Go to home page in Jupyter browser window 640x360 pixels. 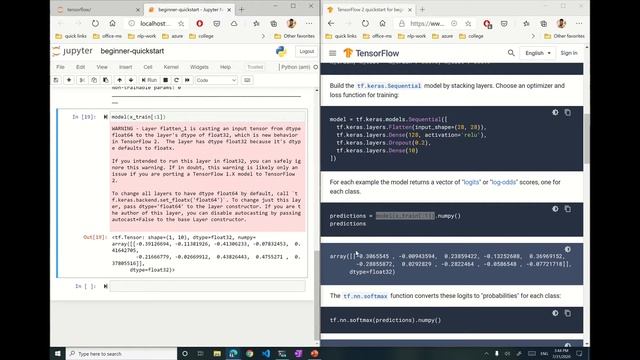(x=112, y=24)
